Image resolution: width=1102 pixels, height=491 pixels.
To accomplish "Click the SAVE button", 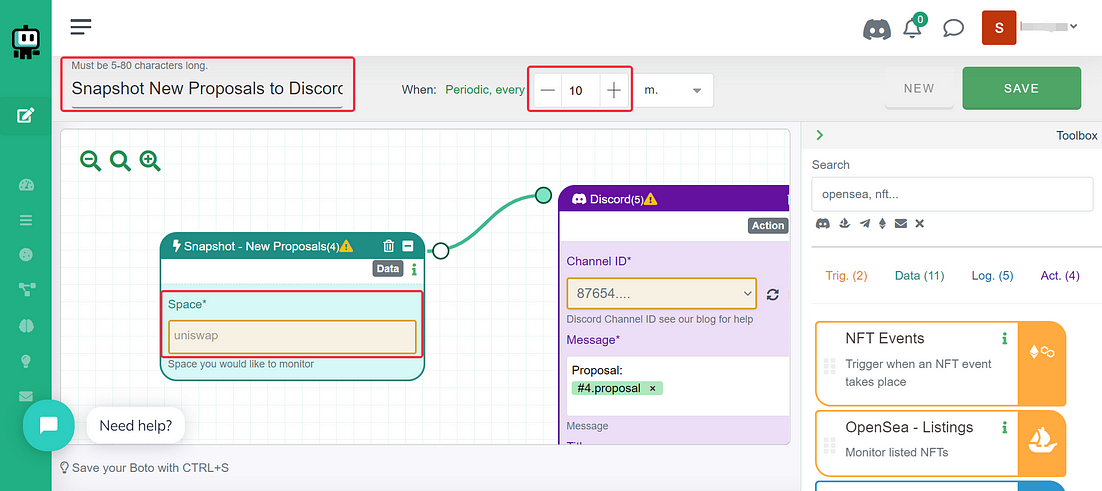I will [x=1021, y=89].
